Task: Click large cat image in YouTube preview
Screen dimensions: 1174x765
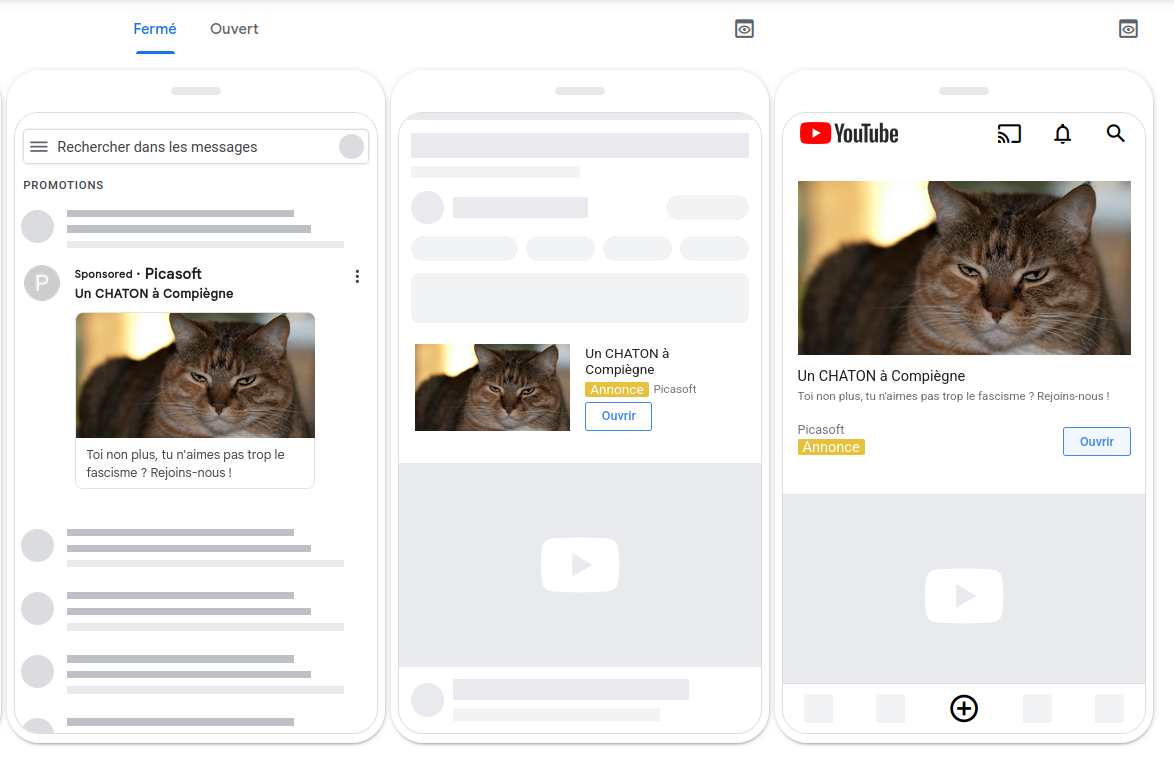Action: coord(964,268)
